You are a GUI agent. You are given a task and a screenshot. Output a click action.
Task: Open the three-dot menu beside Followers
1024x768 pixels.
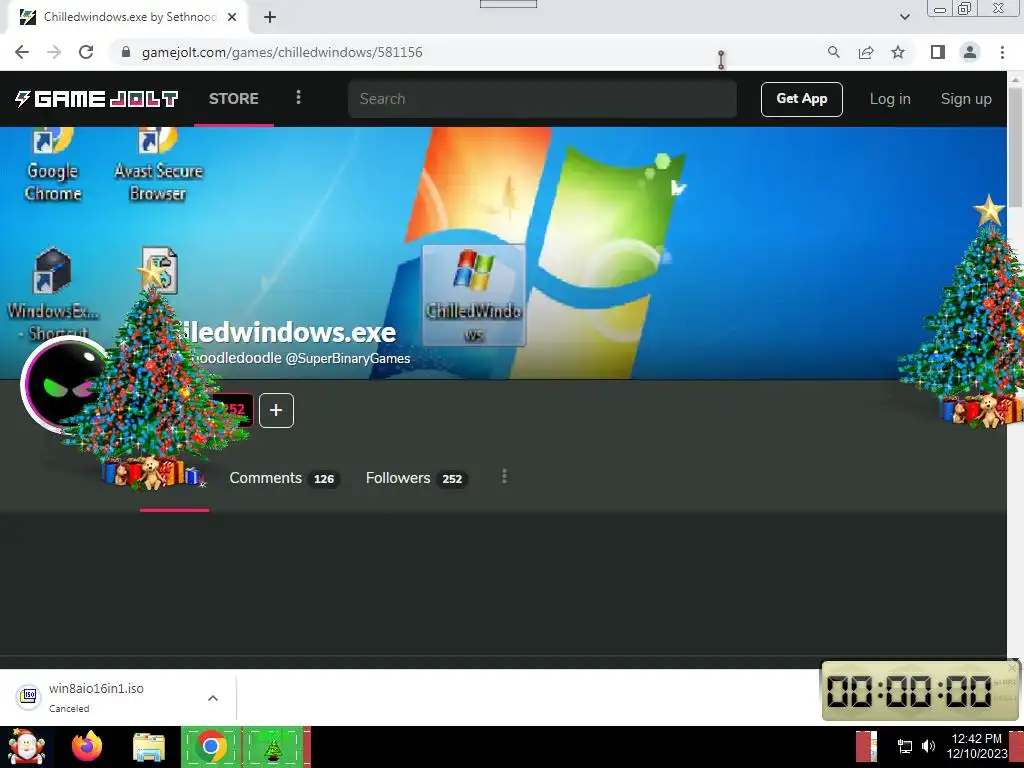pyautogui.click(x=504, y=477)
